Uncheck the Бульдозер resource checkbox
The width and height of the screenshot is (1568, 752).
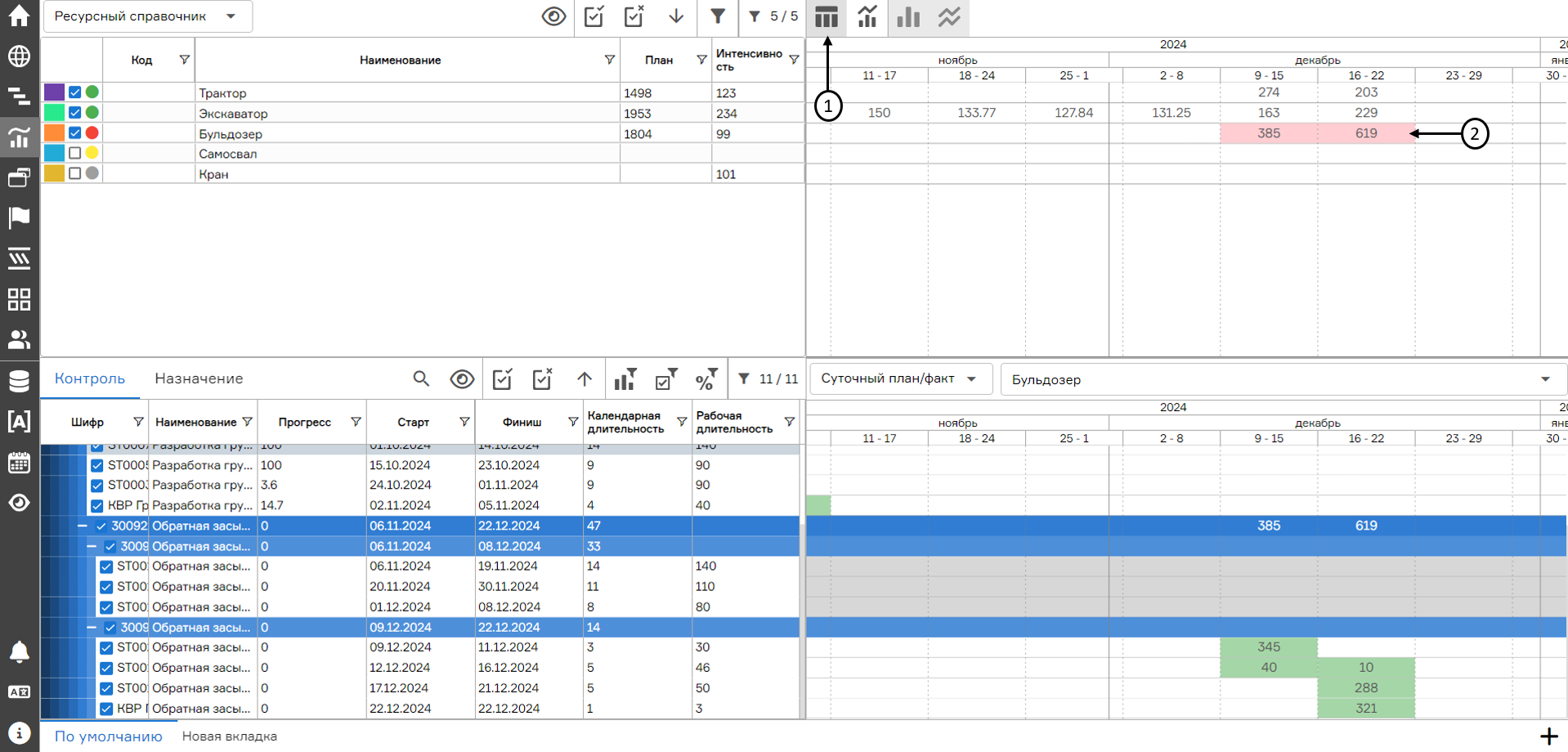(x=75, y=132)
